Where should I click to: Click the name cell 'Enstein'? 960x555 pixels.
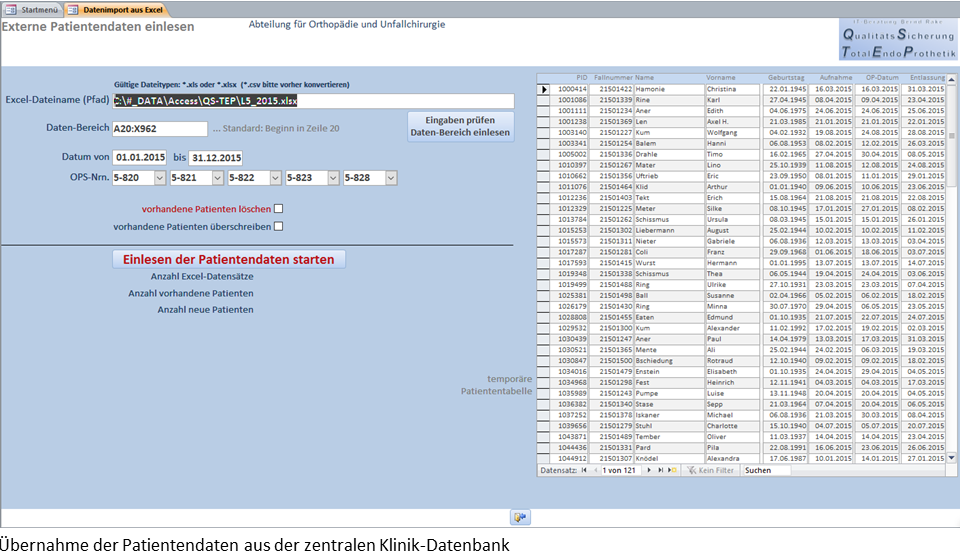[669, 372]
